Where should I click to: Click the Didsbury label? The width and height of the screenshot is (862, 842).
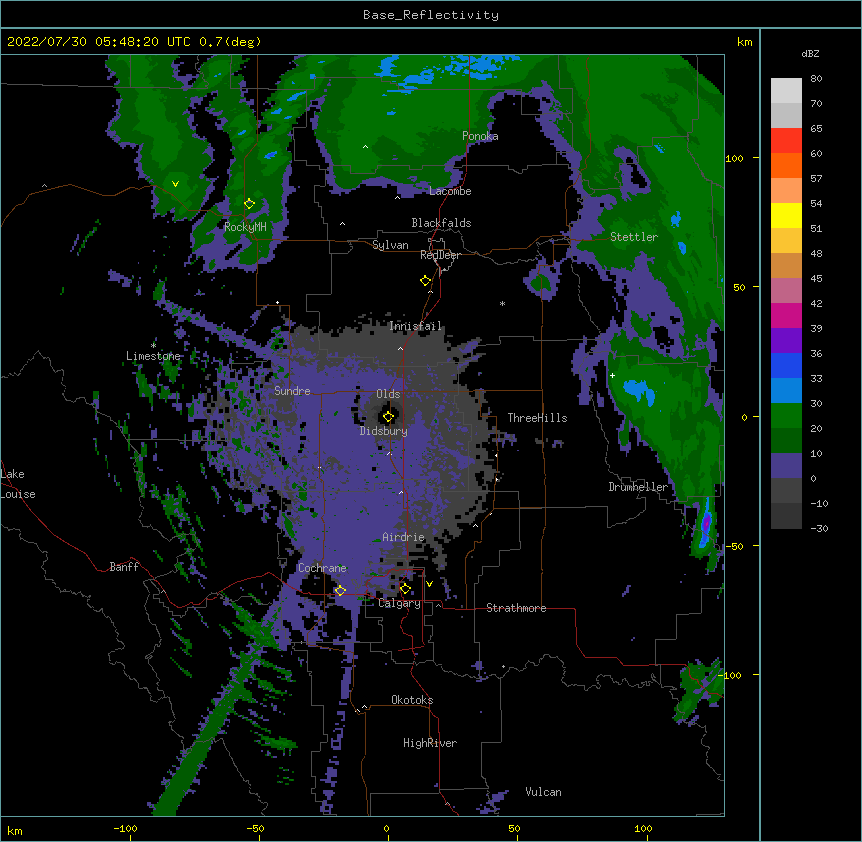point(383,431)
